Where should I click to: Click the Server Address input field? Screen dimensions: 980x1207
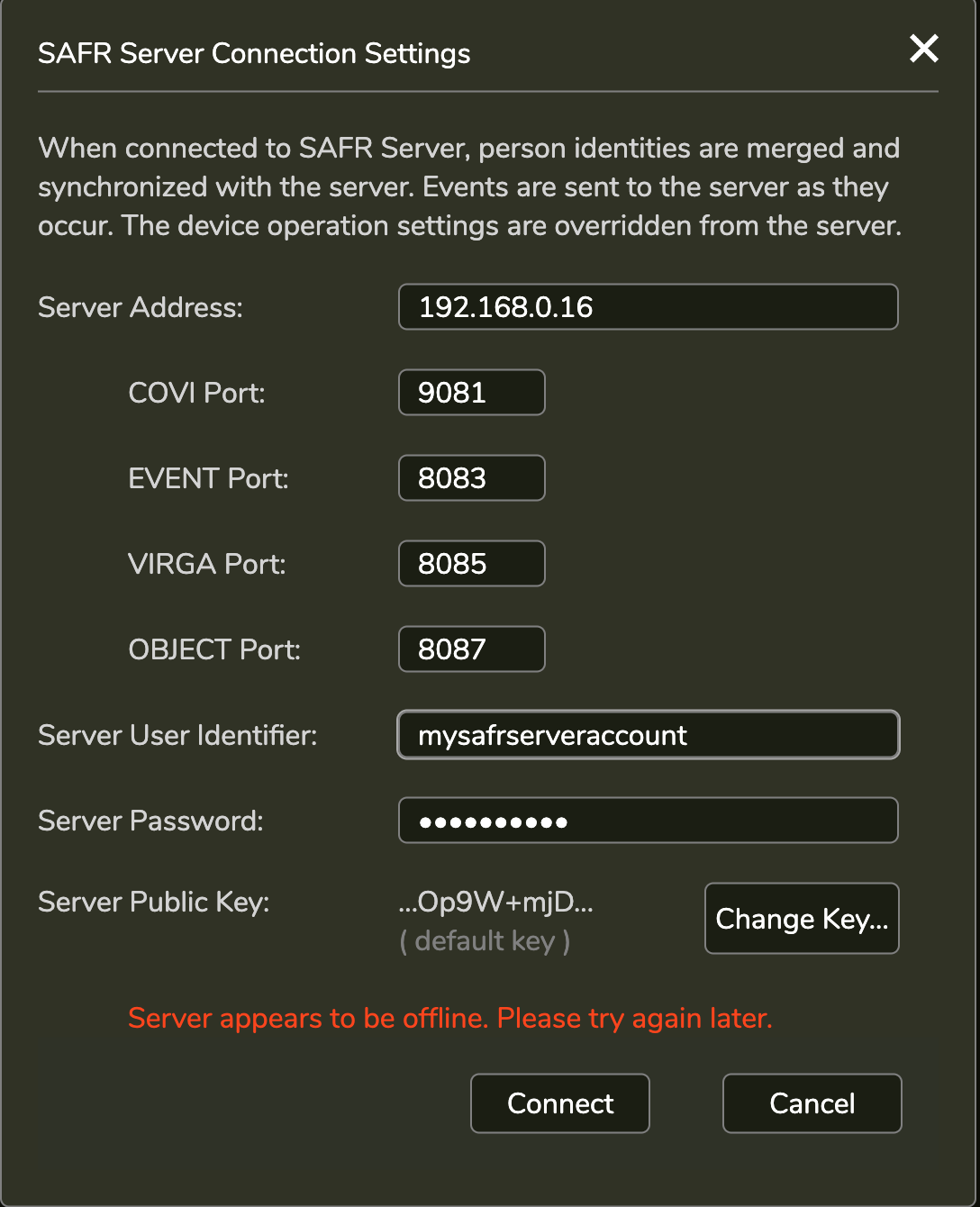coord(648,307)
